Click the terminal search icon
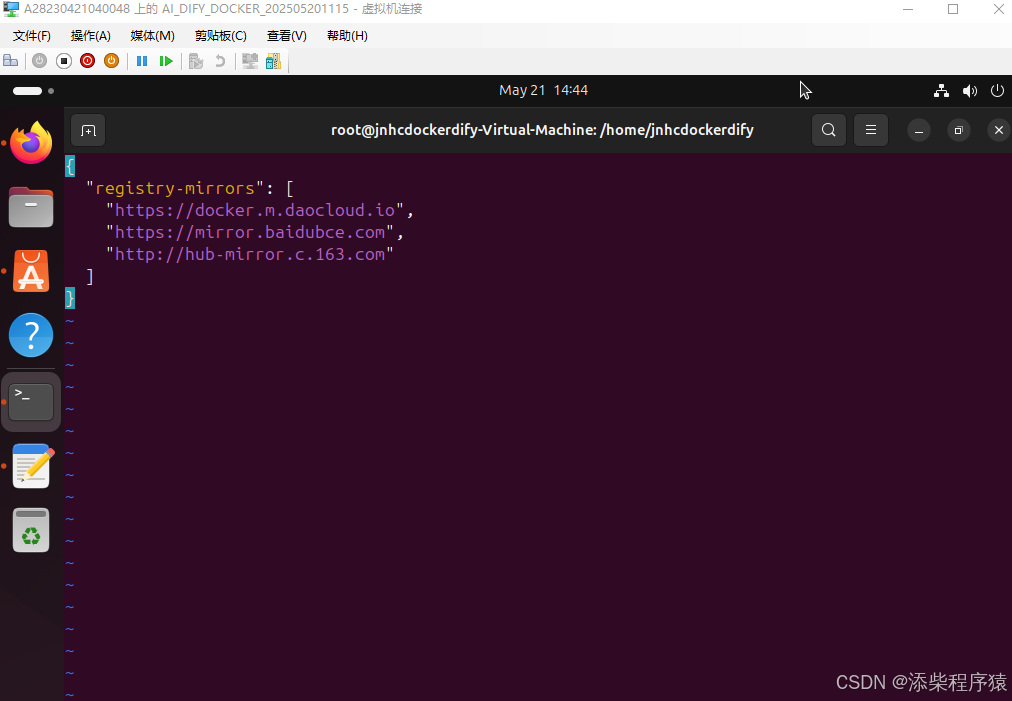The height and width of the screenshot is (701, 1012). pos(829,130)
